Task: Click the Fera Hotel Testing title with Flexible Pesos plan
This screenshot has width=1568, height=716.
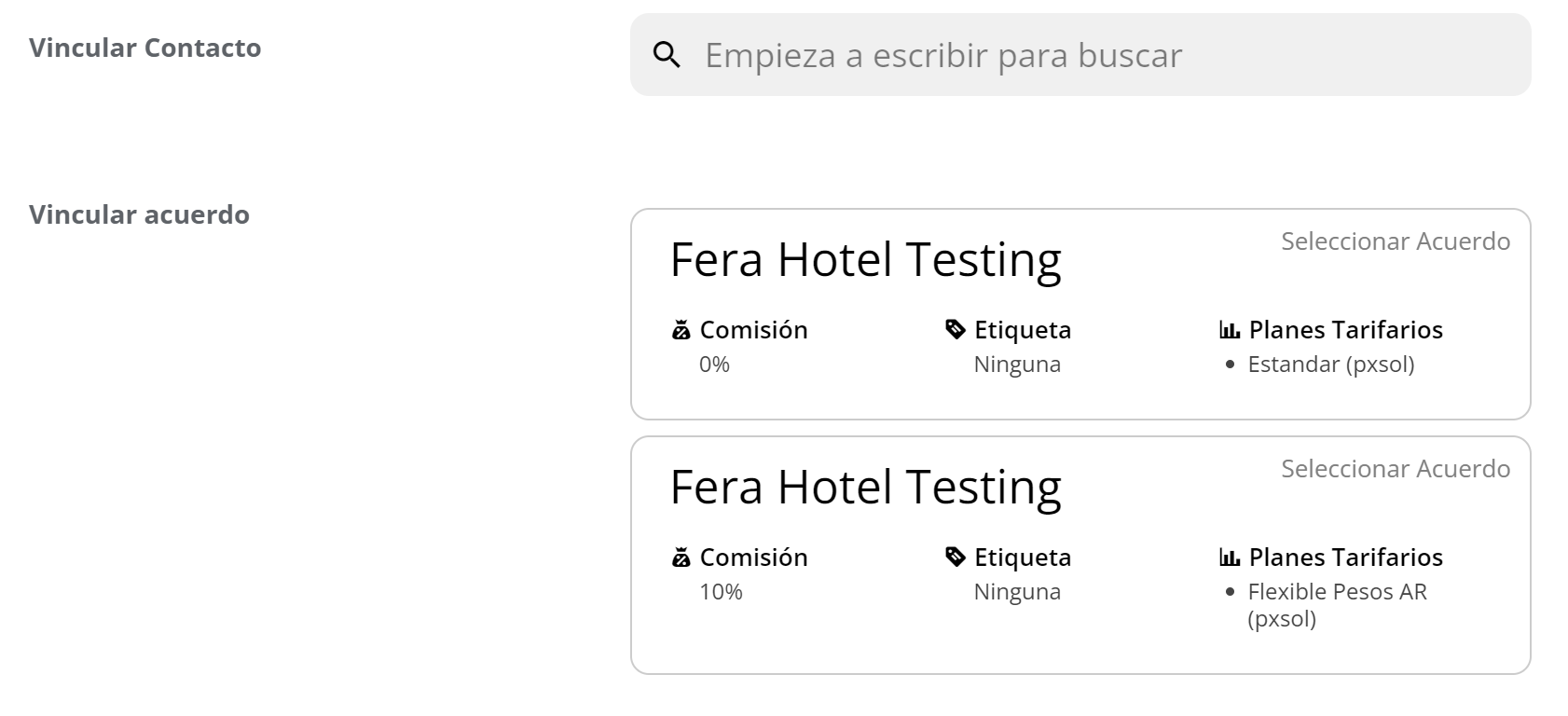Action: pos(865,487)
